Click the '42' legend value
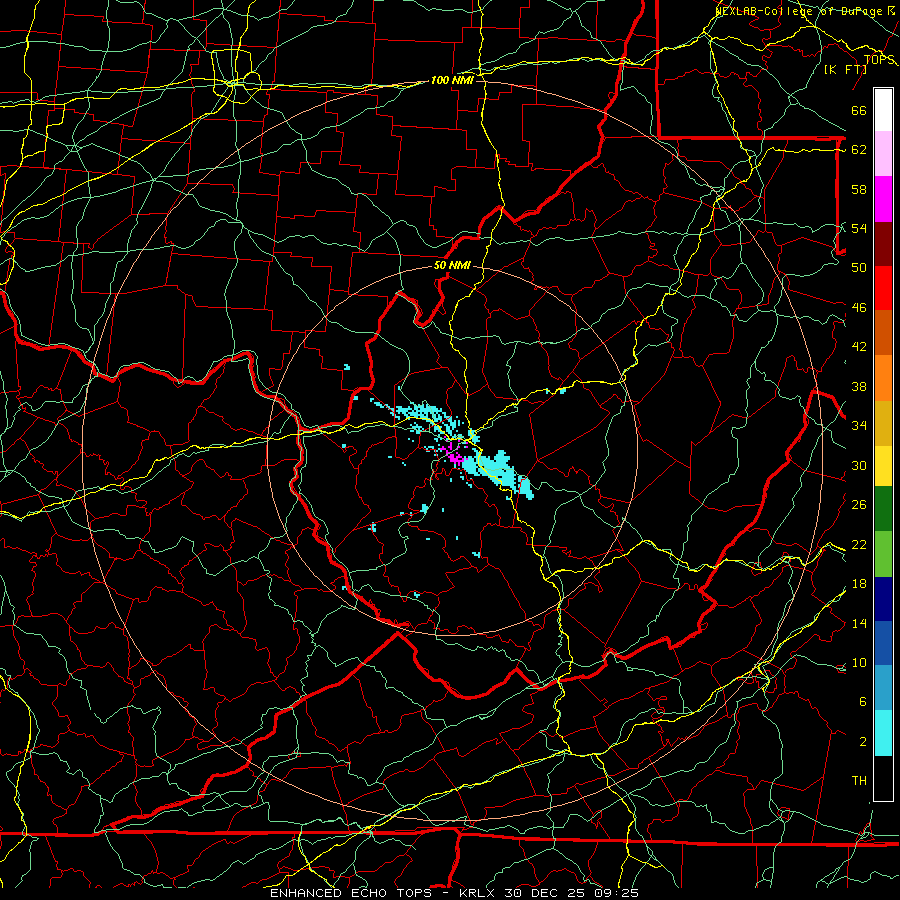The height and width of the screenshot is (900, 900). click(x=859, y=347)
